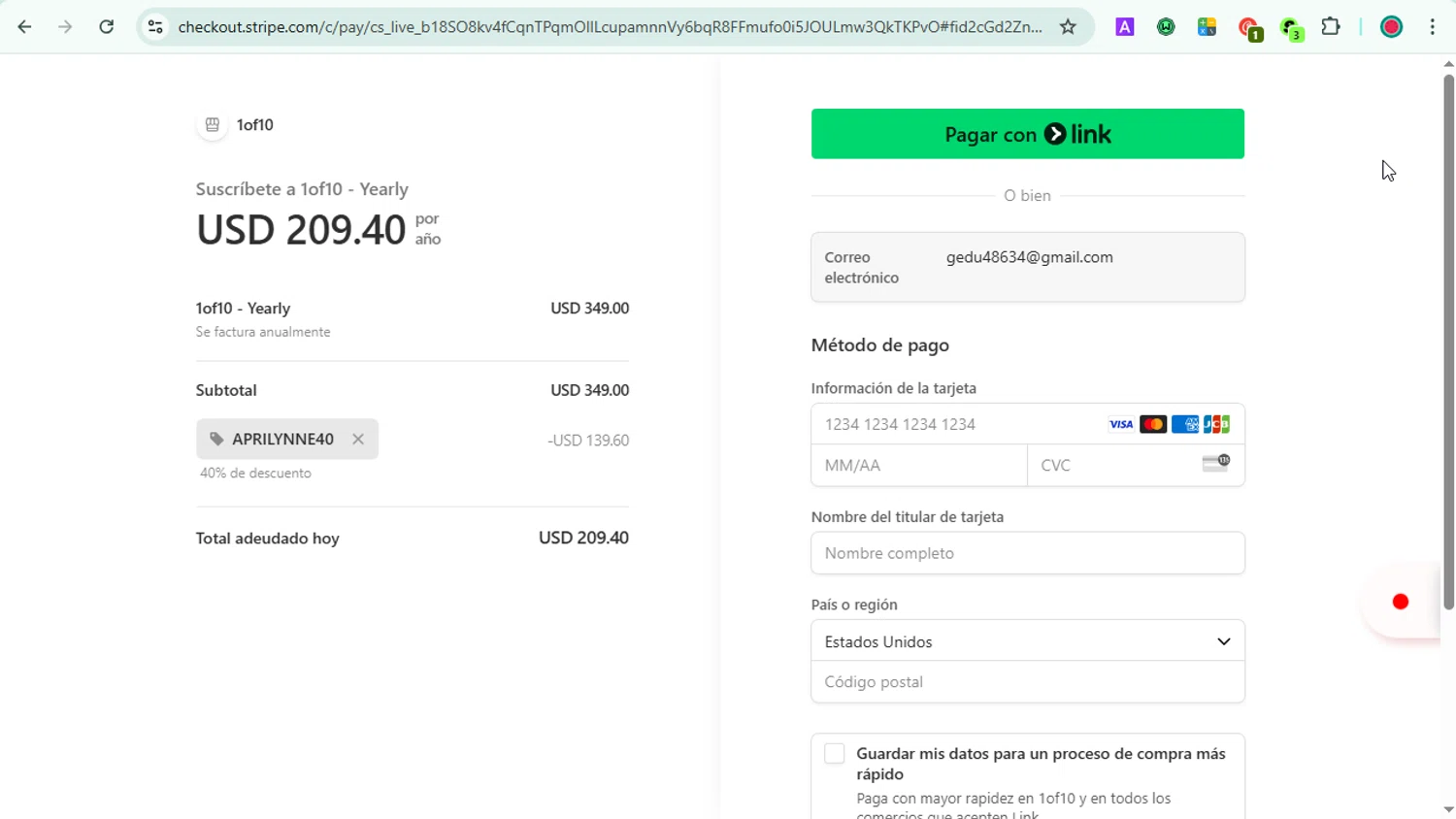Click the '40% de descuento' text
The width and height of the screenshot is (1456, 819).
click(x=255, y=474)
